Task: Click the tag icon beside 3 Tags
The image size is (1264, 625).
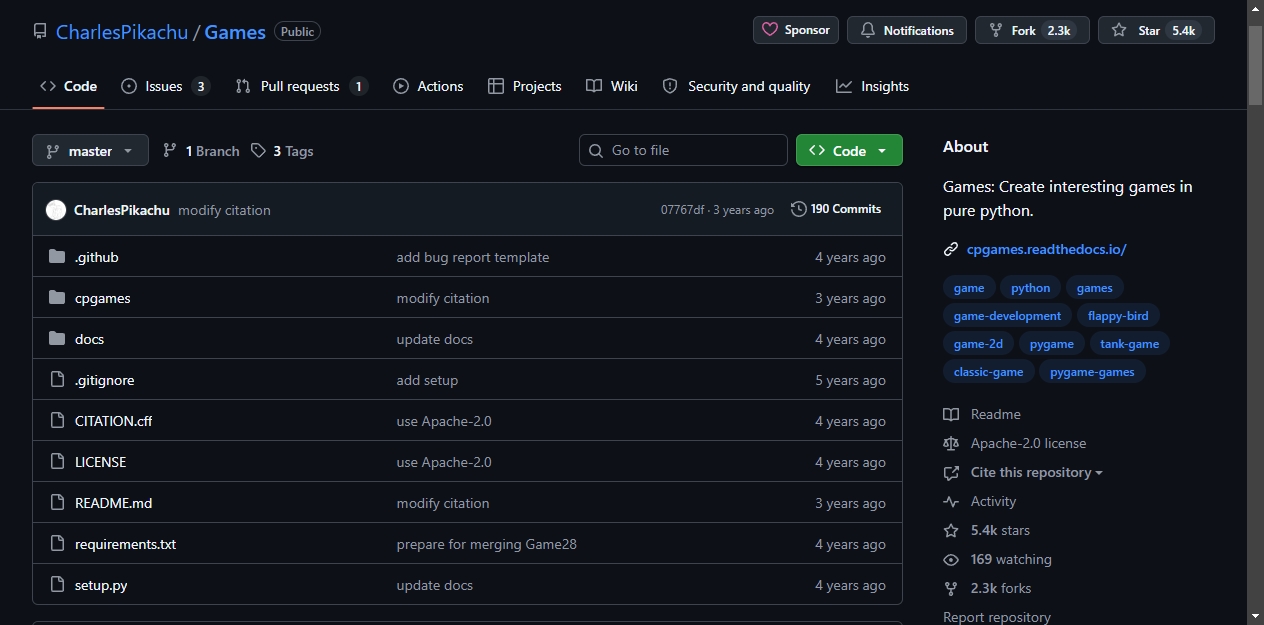Action: tap(258, 150)
